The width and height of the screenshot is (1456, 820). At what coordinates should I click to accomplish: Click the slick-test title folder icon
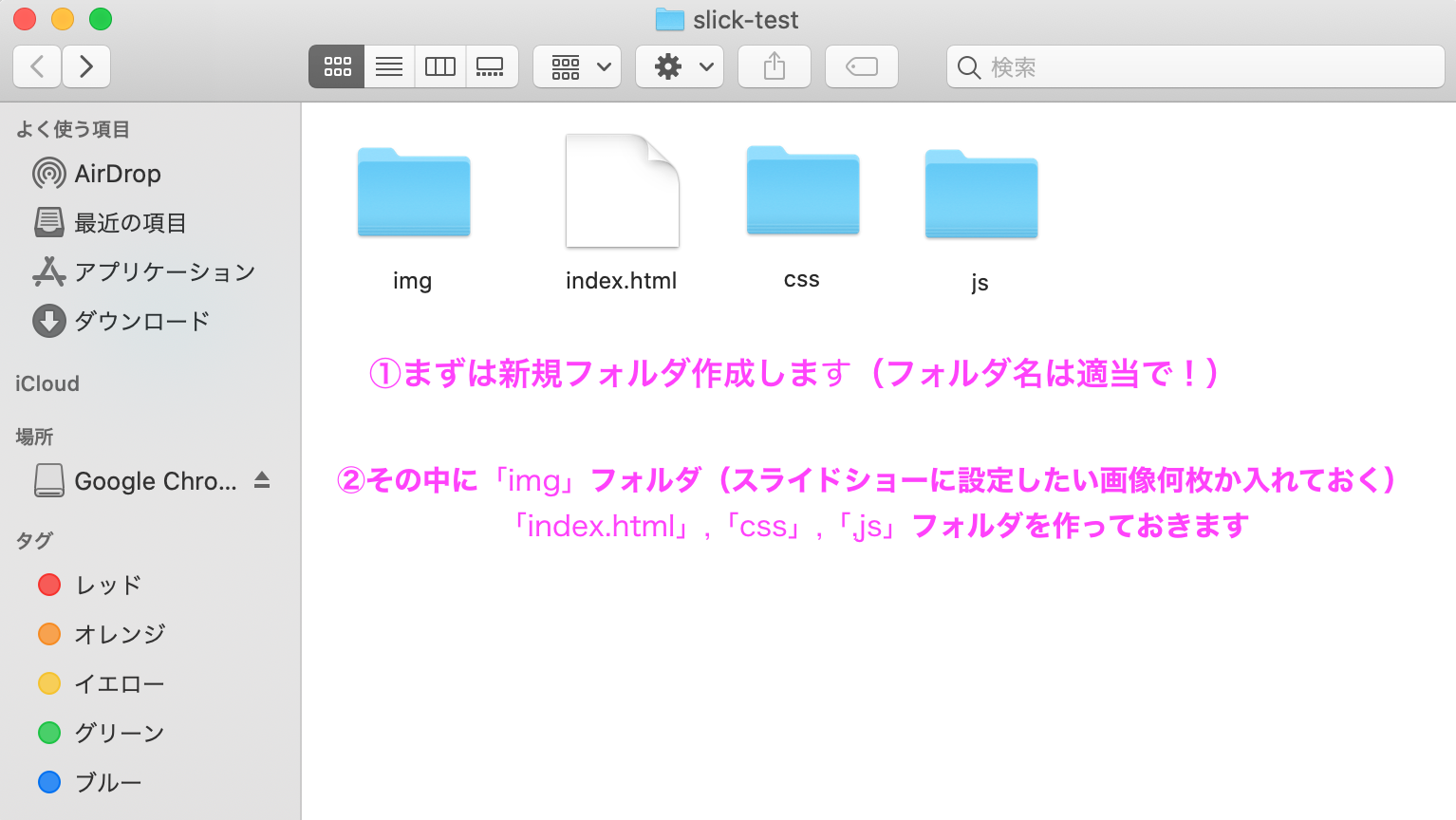[670, 20]
